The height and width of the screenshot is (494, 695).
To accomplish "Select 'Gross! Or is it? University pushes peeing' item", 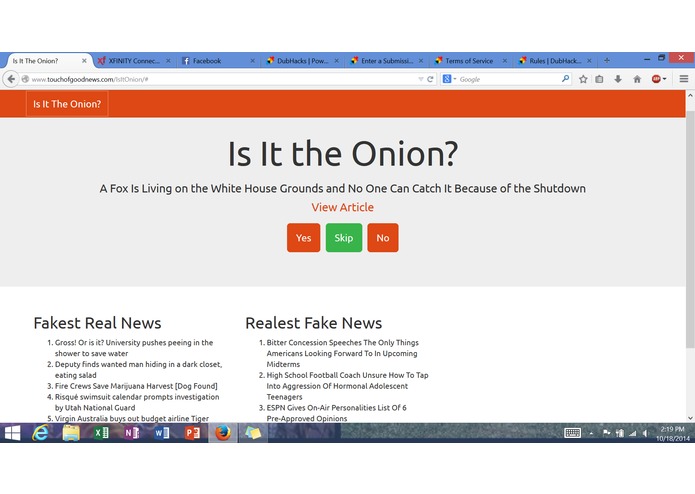I will pyautogui.click(x=134, y=348).
